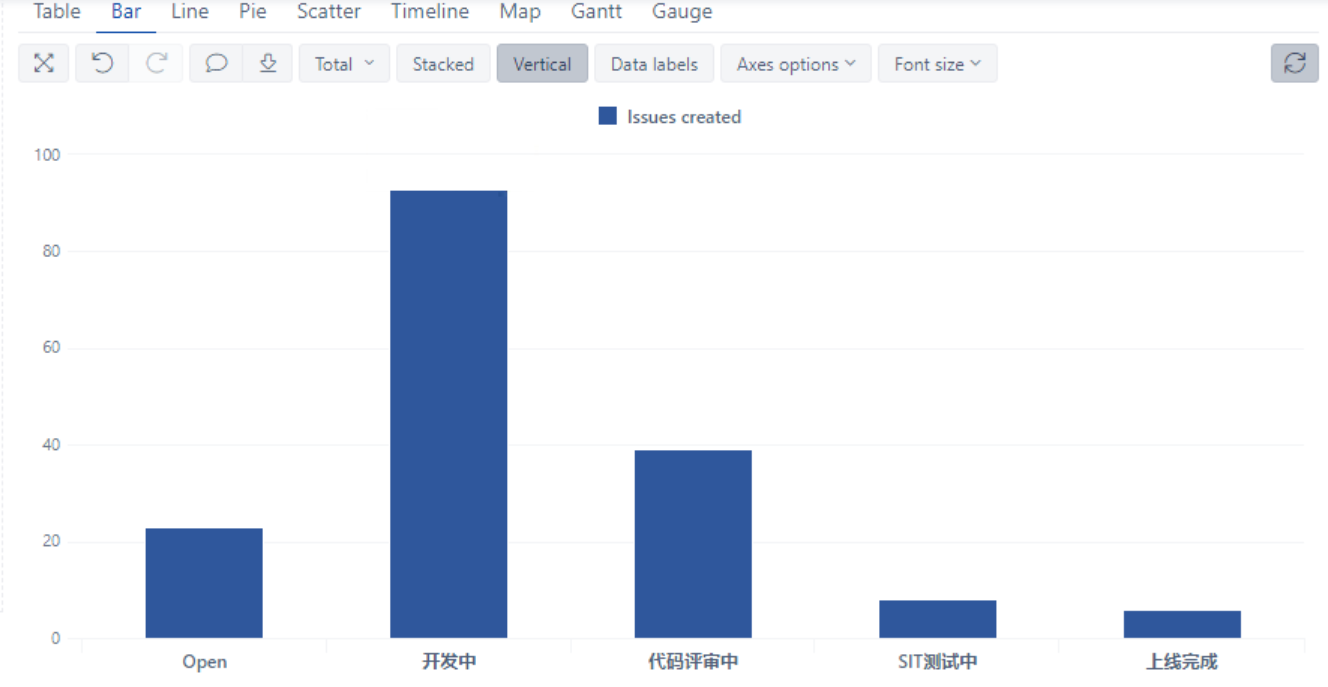The image size is (1328, 687).
Task: Click the Issues created legend label
Action: tap(684, 117)
